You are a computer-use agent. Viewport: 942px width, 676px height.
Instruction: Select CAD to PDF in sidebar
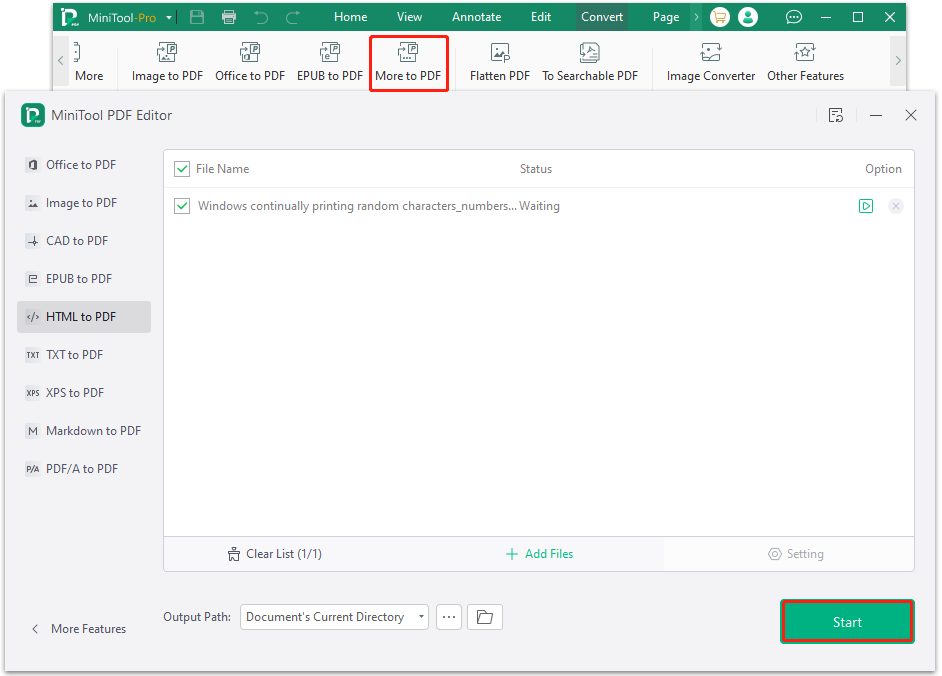pos(84,241)
